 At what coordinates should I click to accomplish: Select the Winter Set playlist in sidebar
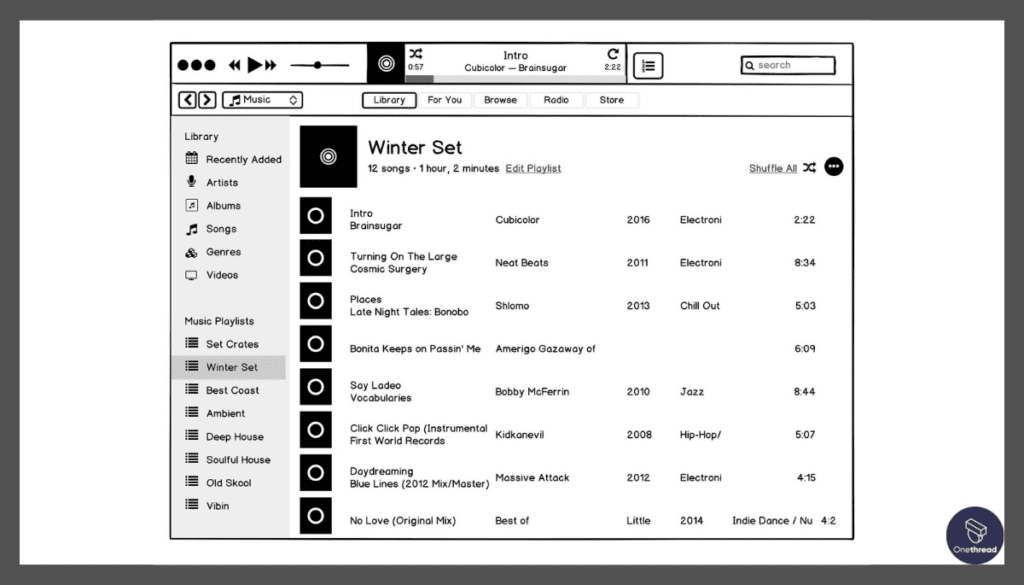(229, 367)
